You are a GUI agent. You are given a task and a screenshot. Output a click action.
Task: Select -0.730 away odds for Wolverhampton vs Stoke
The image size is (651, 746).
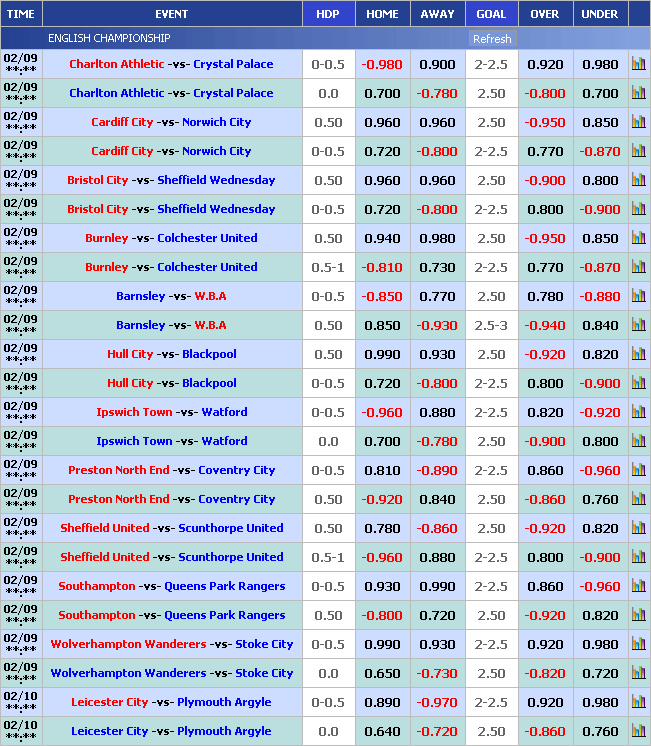[437, 673]
